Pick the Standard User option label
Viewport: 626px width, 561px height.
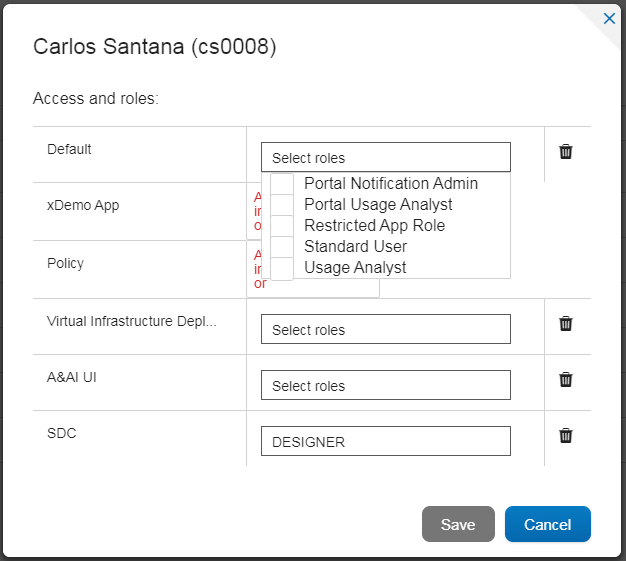tap(355, 246)
